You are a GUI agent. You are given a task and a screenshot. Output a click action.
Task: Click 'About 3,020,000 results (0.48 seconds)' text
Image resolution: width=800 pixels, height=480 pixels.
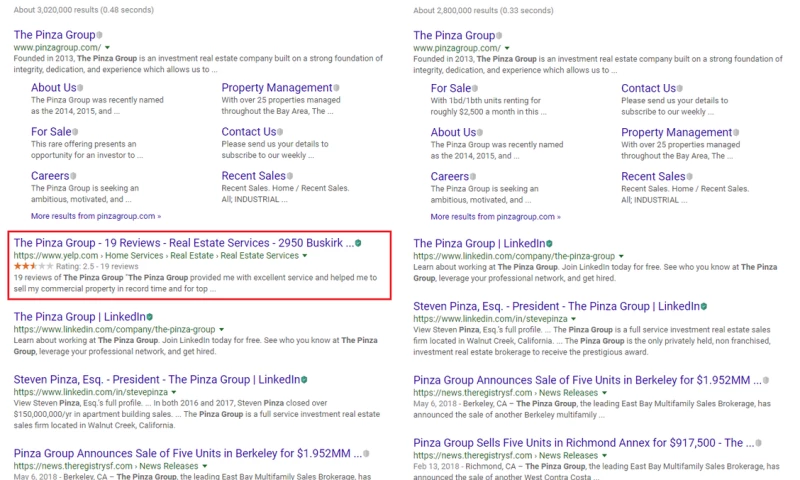(x=84, y=10)
